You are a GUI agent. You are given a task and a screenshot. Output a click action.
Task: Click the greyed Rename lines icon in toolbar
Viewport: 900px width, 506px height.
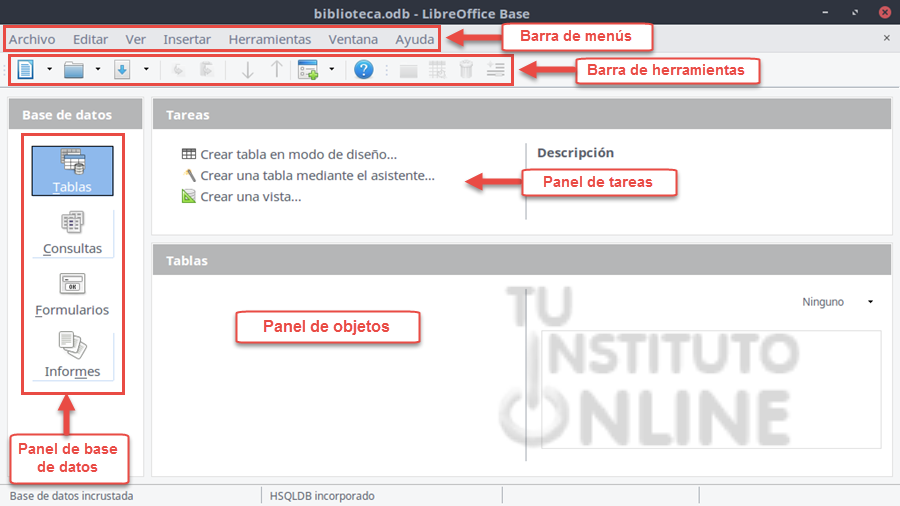coord(496,70)
